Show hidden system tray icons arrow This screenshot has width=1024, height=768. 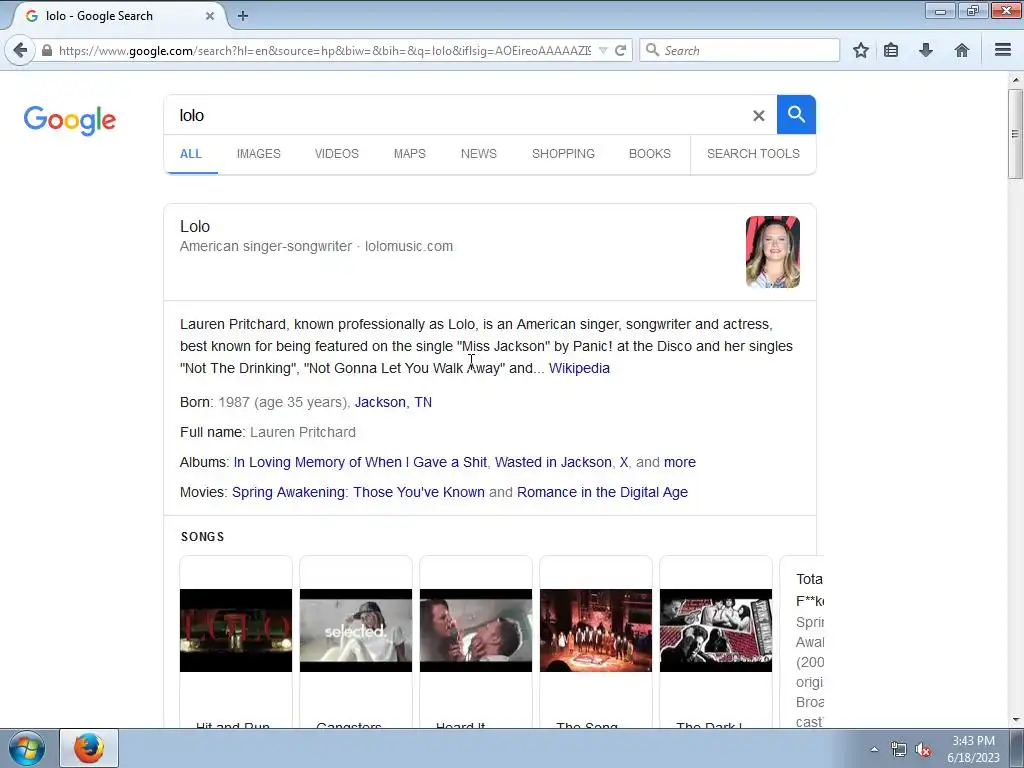(x=874, y=749)
